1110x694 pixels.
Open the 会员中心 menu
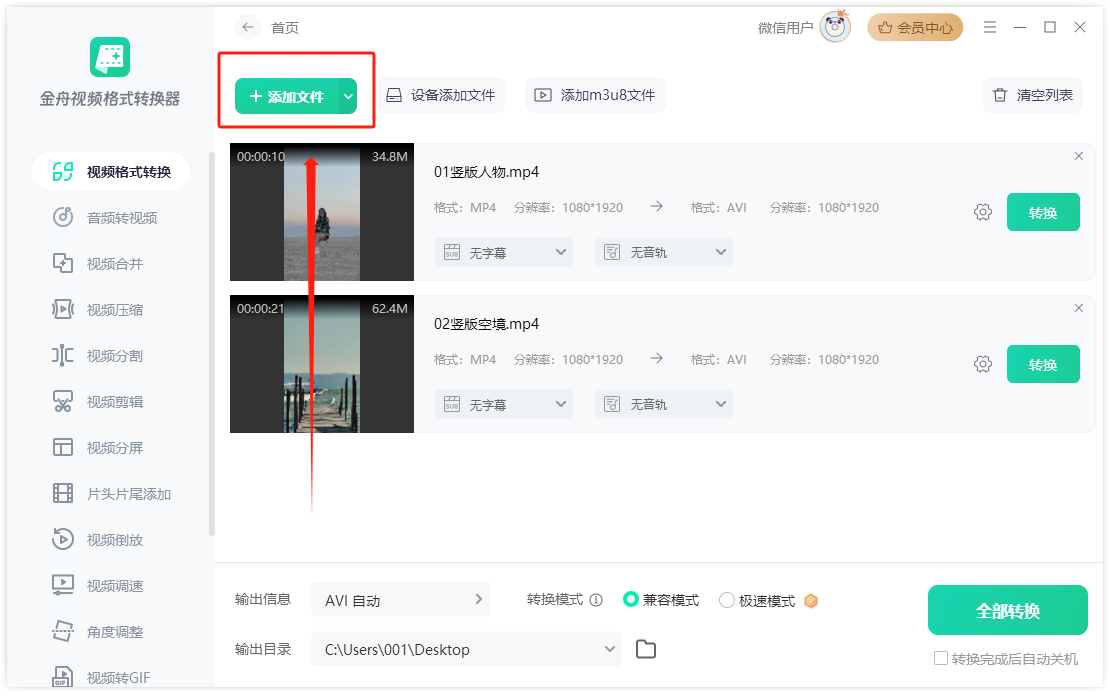coord(915,27)
